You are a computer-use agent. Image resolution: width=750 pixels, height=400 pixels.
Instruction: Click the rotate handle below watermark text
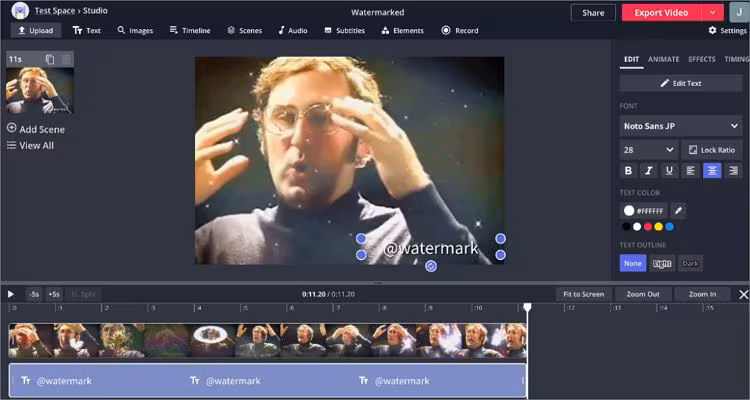point(431,266)
